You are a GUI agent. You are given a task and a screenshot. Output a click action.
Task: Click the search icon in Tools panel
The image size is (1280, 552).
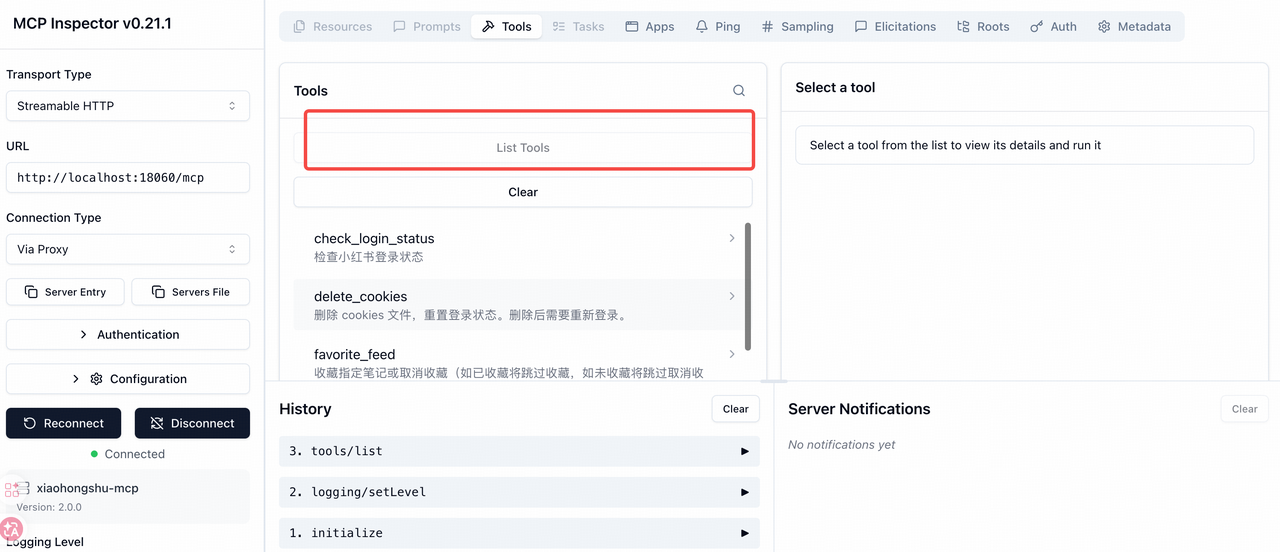coord(739,91)
